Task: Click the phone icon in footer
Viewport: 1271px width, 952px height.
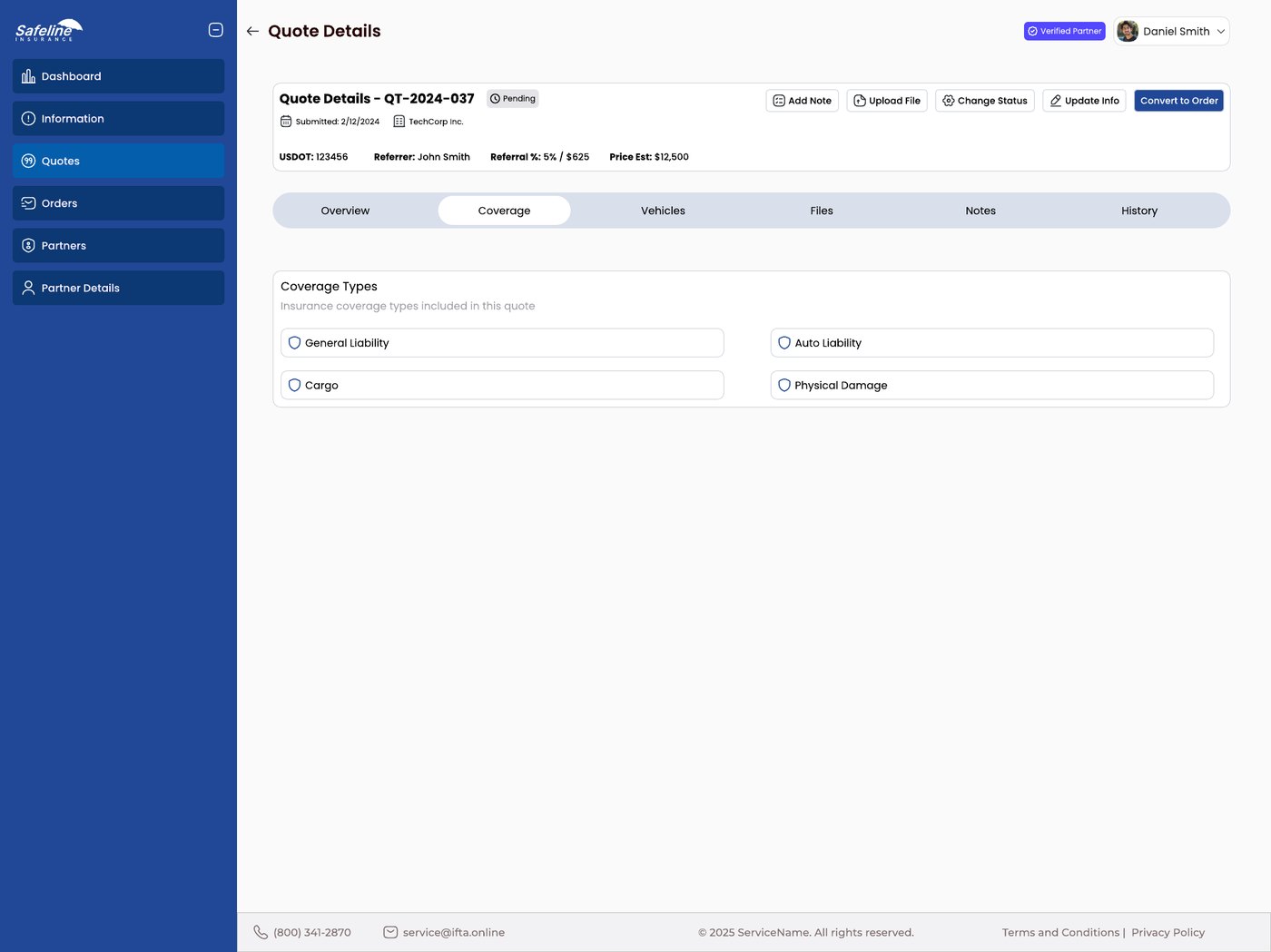Action: (x=261, y=932)
